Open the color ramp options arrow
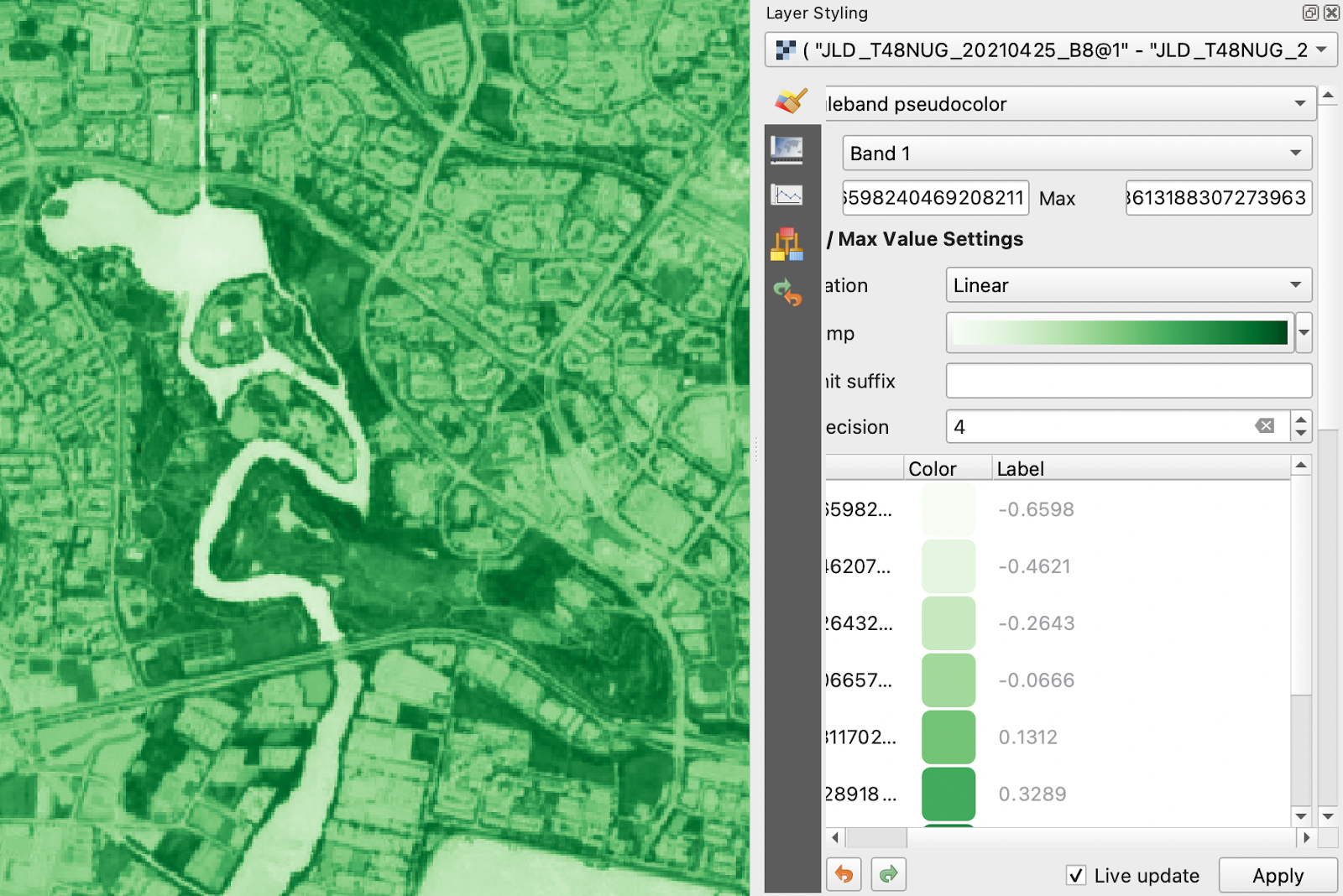Image resolution: width=1343 pixels, height=896 pixels. tap(1304, 333)
